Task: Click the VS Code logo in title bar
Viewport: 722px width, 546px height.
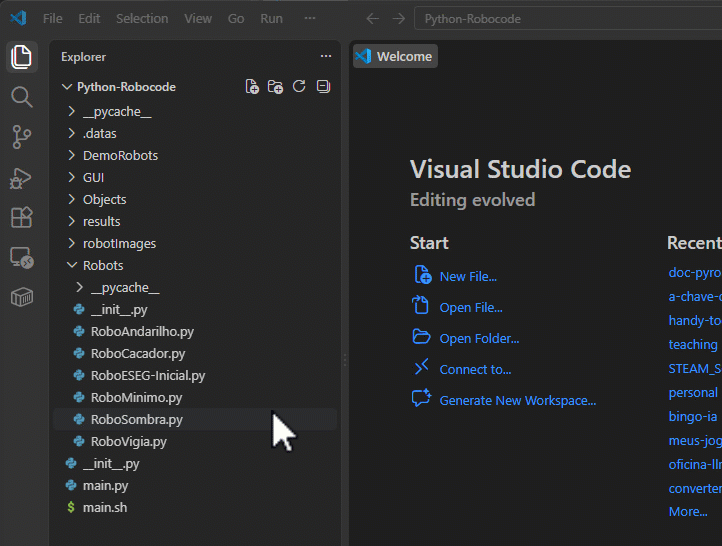Action: (18, 18)
